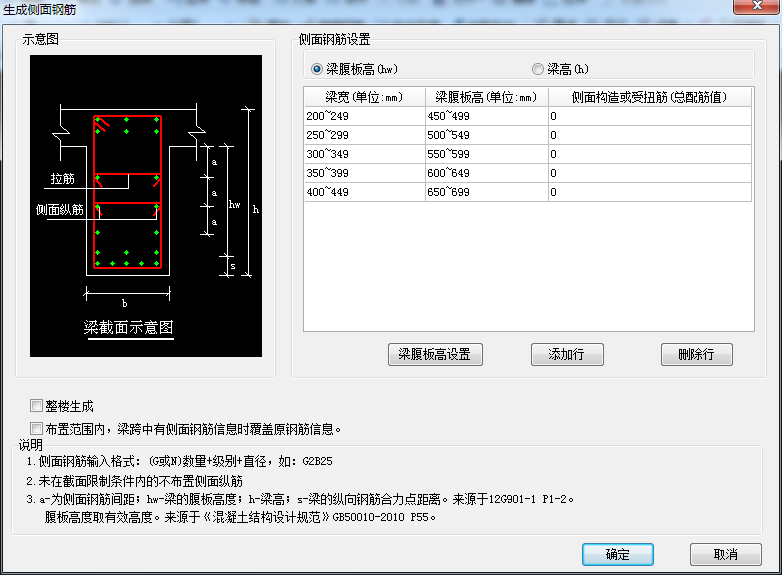782x575 pixels.
Task: Select the 650~699 web height cell
Action: tap(487, 192)
